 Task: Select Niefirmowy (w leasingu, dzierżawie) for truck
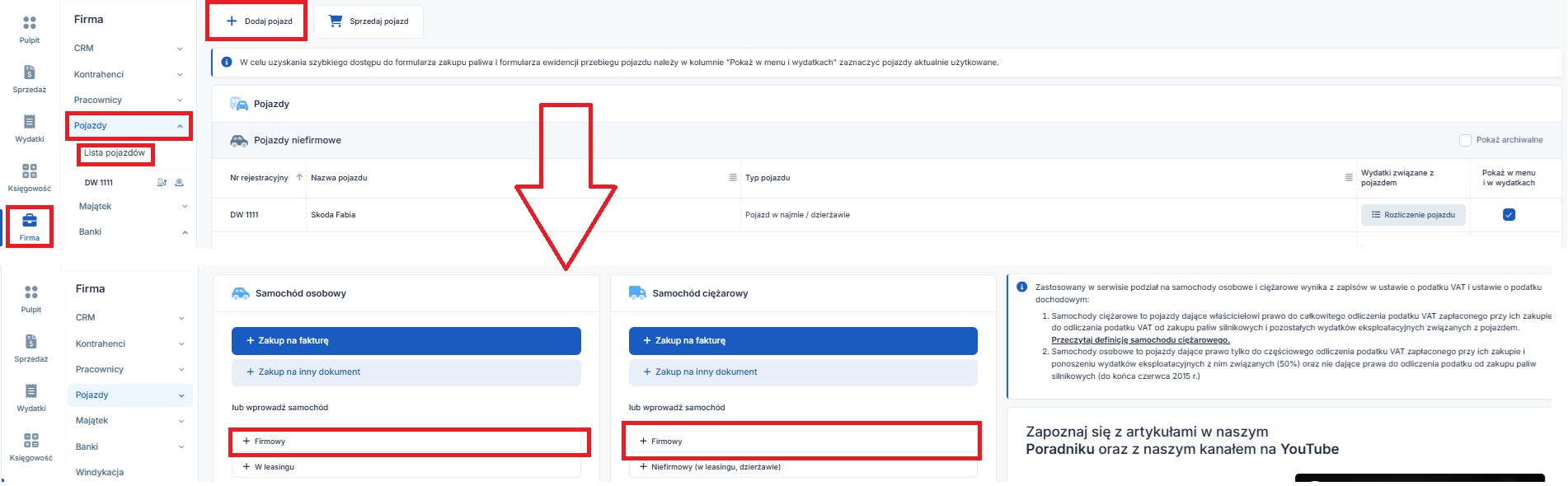716,467
